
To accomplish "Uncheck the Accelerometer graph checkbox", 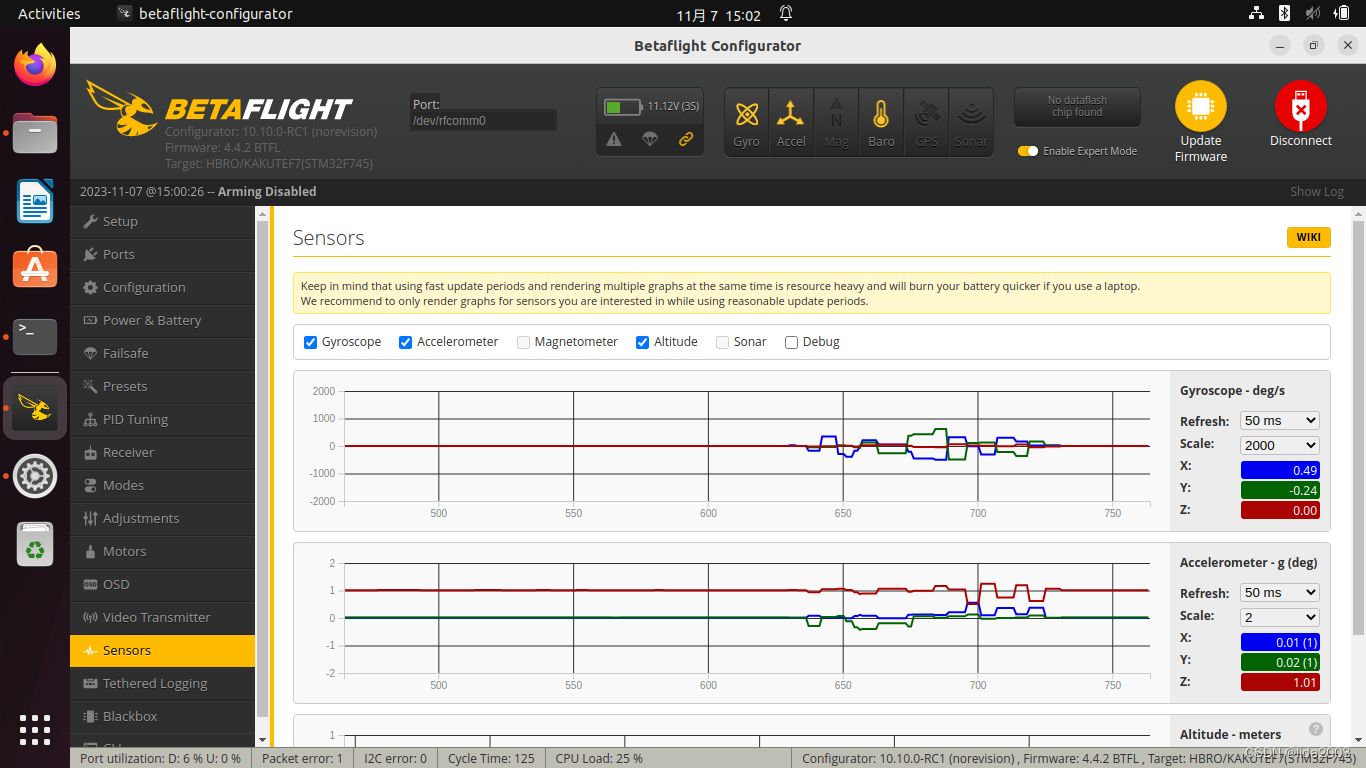I will [406, 342].
